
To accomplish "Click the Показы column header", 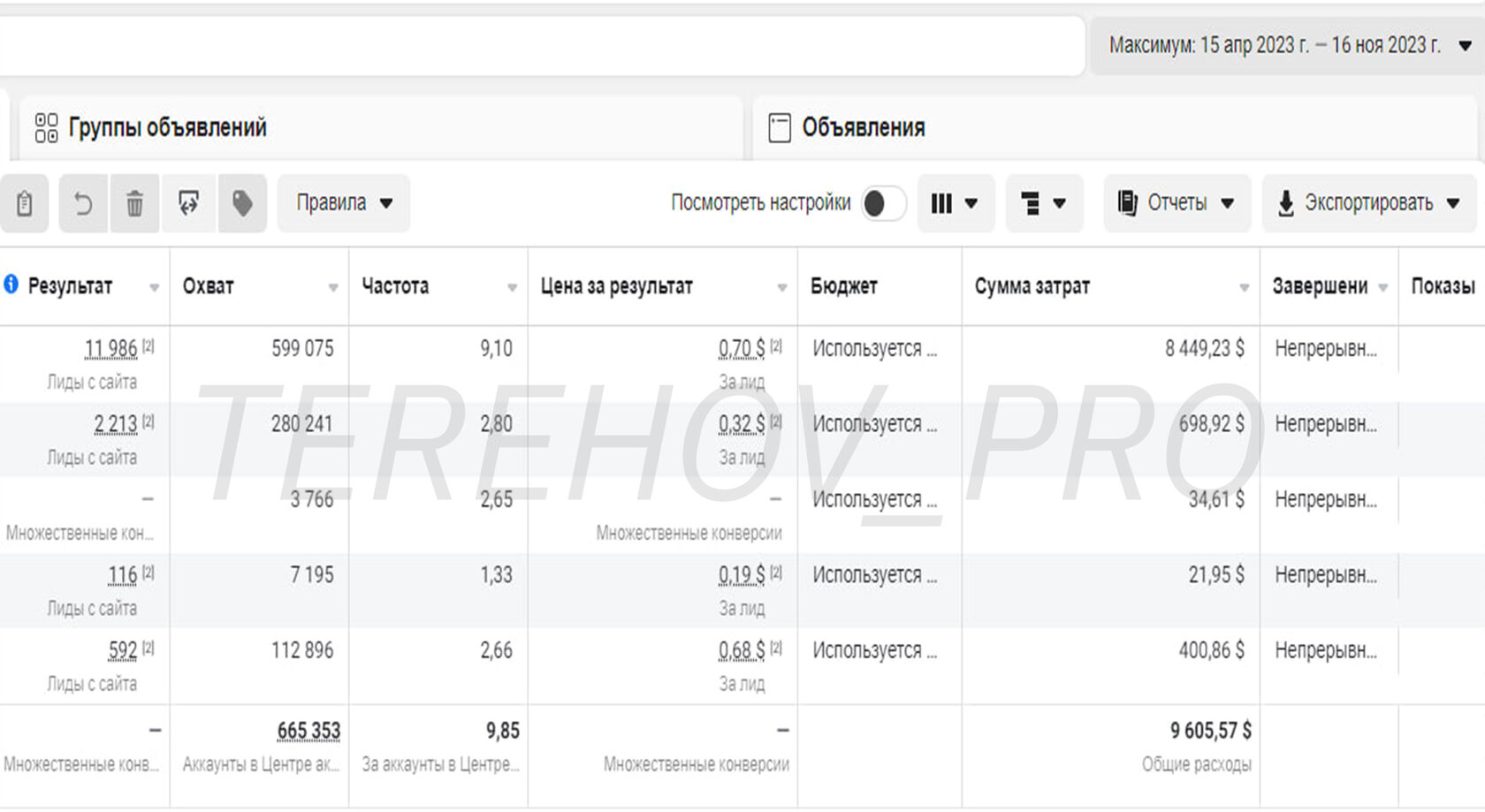I will [x=1443, y=286].
